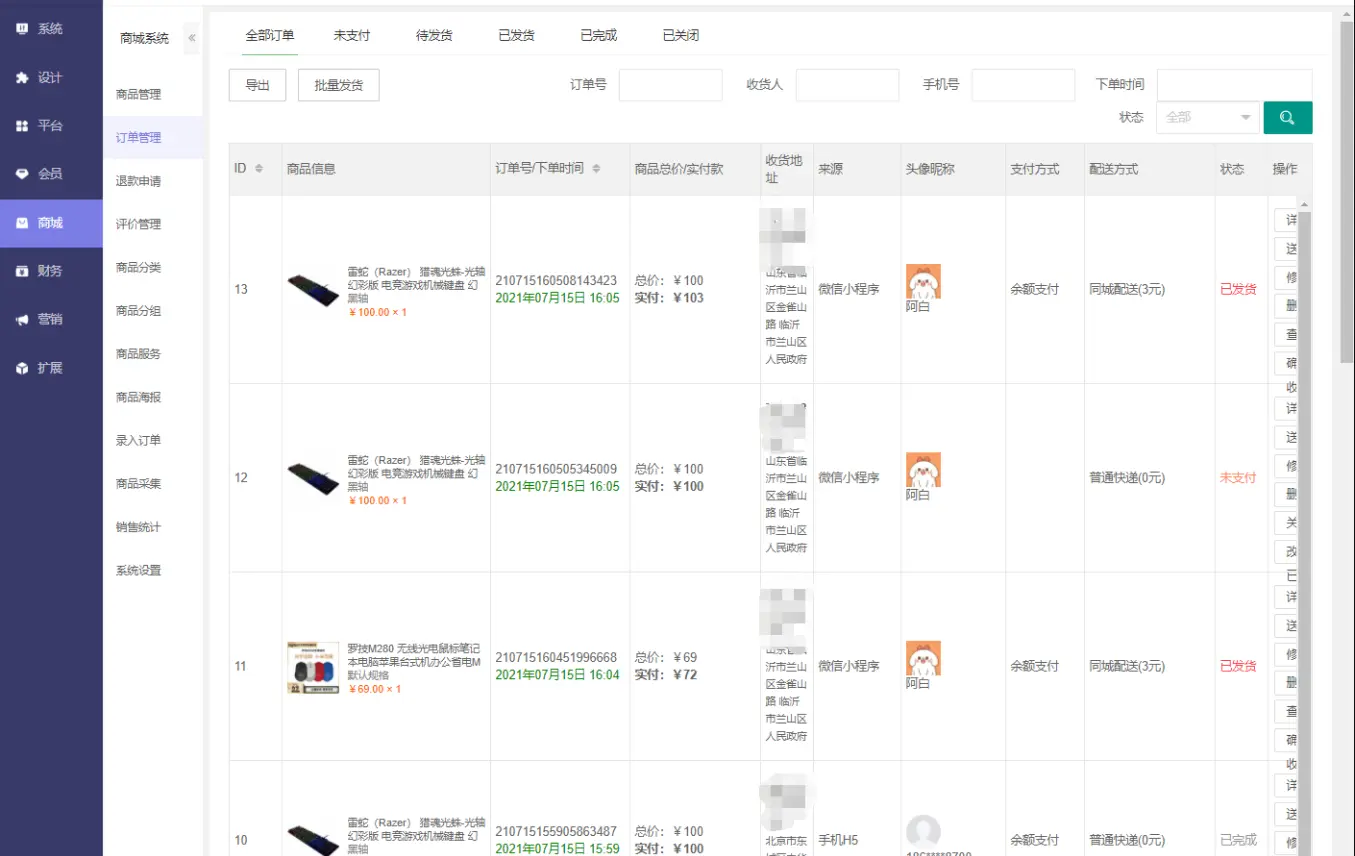Screen dimensions: 1355x856
Task: Open 评价管理 in the mall submenu
Action: tap(138, 224)
